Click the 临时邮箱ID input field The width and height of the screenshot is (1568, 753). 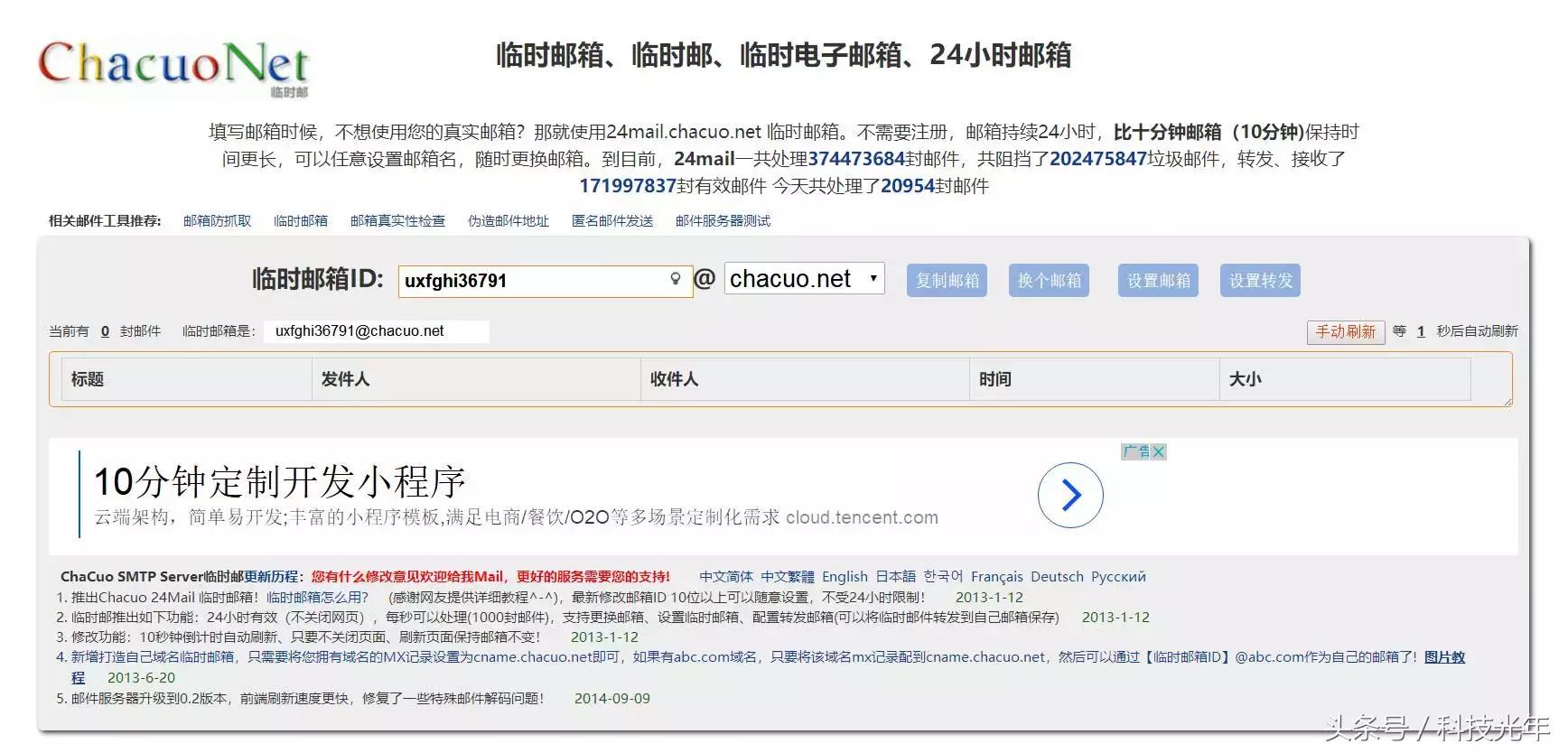click(x=545, y=281)
